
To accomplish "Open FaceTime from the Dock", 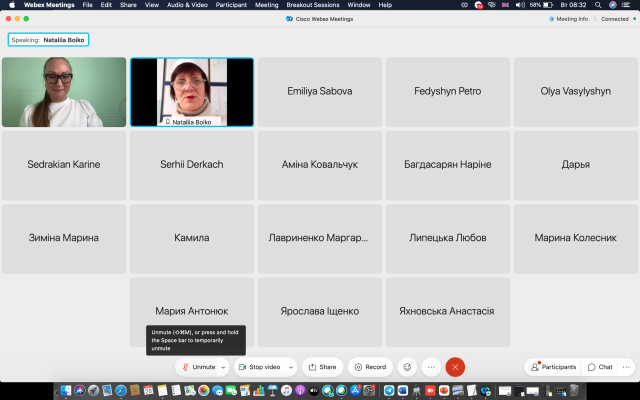I will 231,391.
